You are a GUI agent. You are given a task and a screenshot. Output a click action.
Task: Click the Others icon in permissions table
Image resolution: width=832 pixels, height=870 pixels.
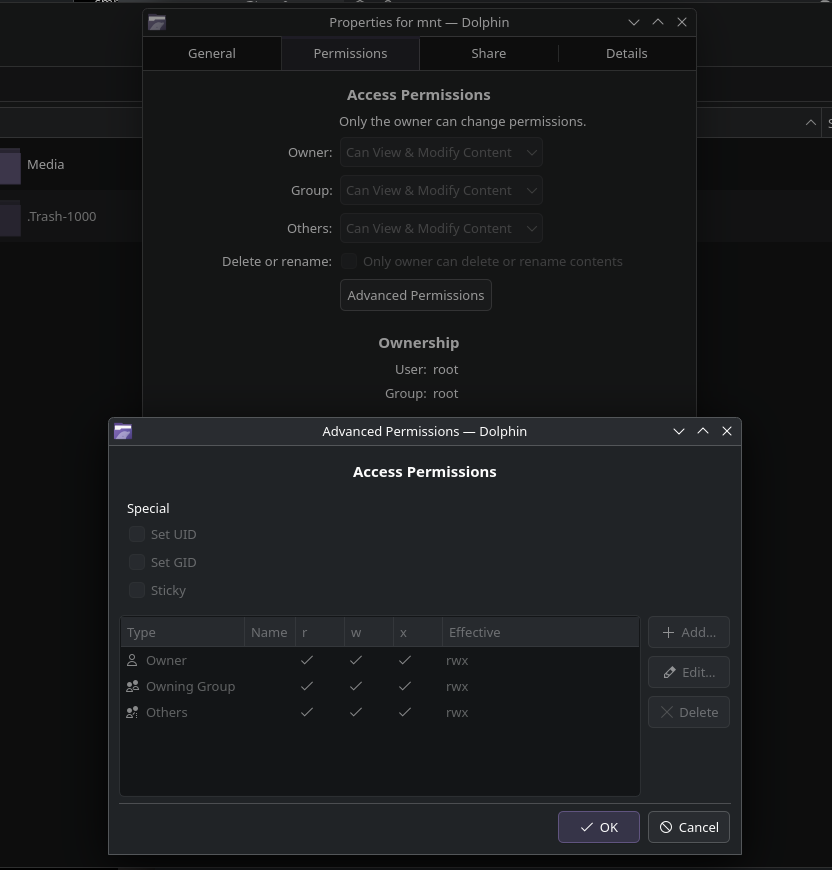pos(132,712)
